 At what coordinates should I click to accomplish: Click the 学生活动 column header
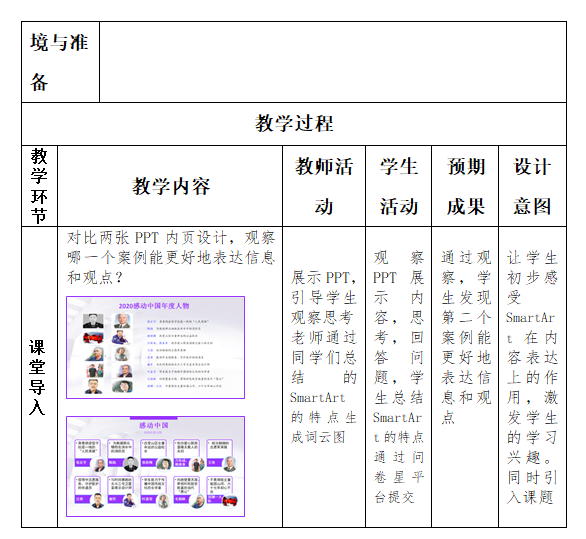pyautogui.click(x=398, y=186)
